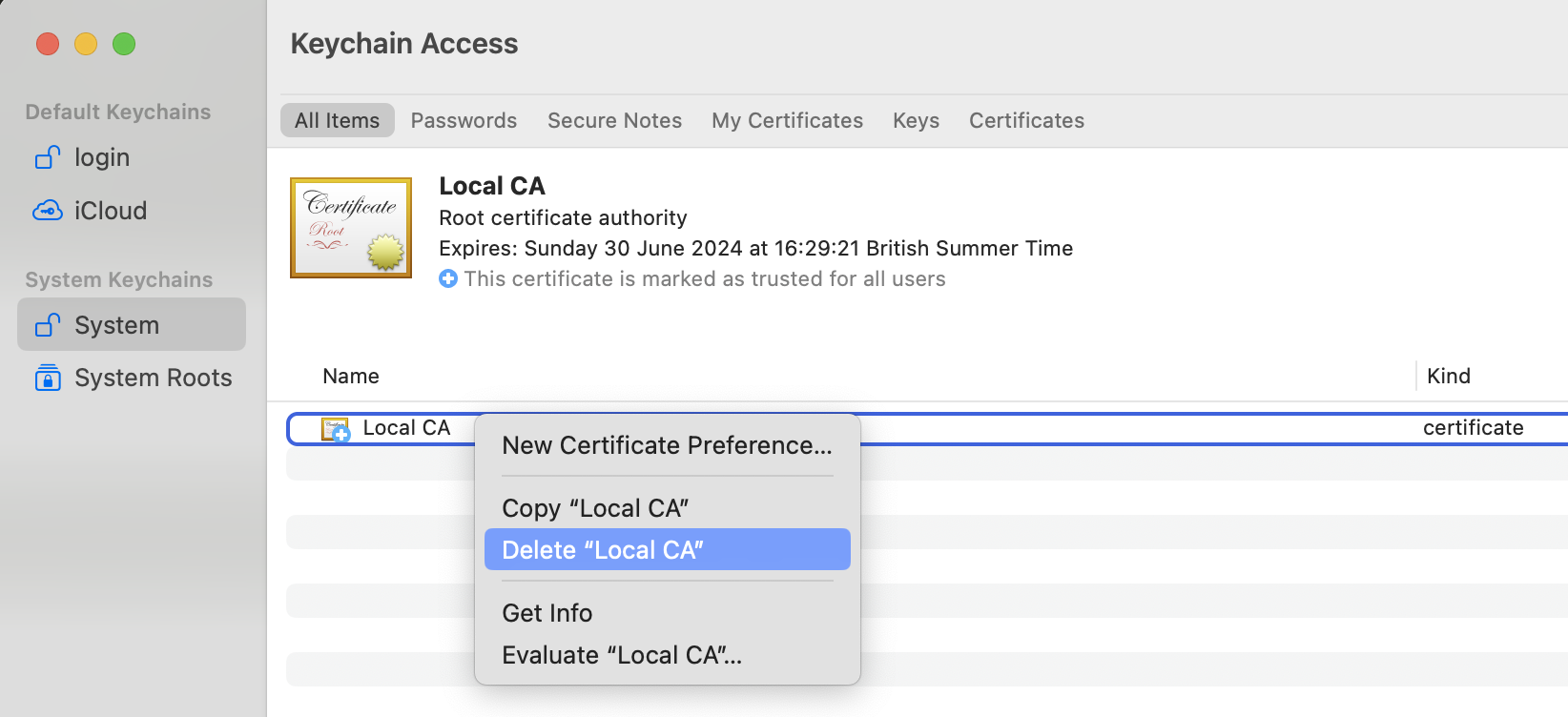
Task: Click the Default Keychains section header
Action: click(x=118, y=112)
